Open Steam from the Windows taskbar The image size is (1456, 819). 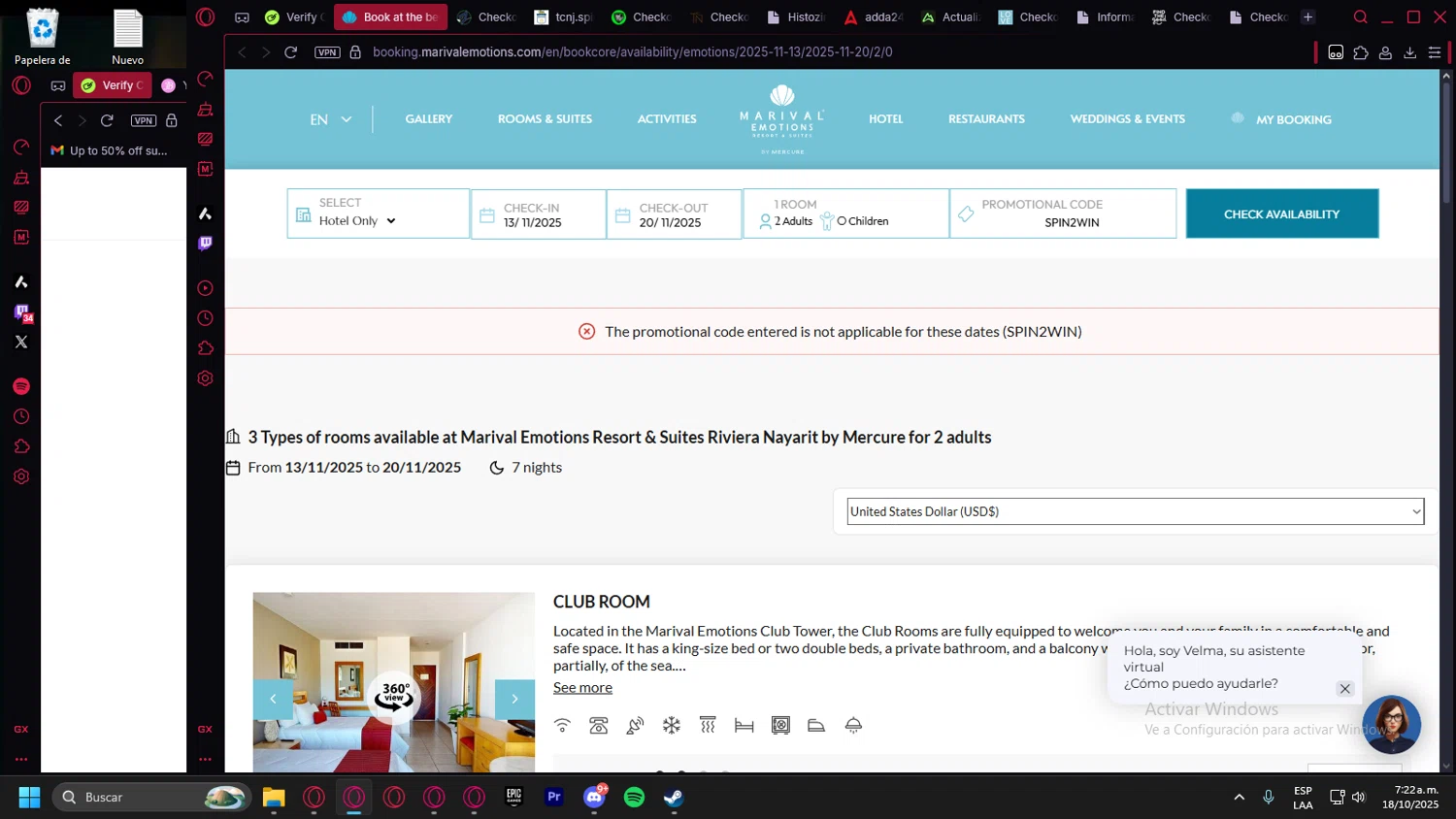pos(674,797)
